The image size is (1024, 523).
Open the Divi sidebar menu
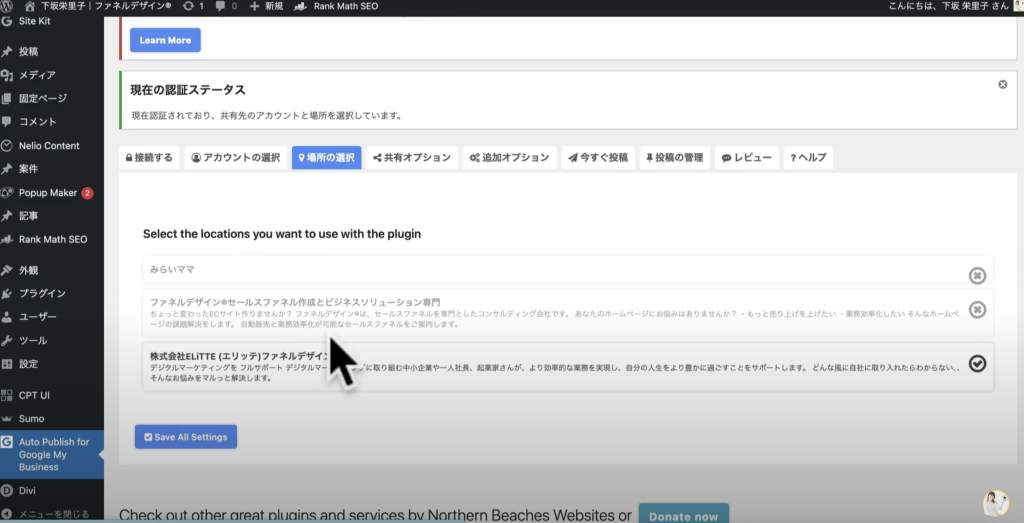click(28, 491)
